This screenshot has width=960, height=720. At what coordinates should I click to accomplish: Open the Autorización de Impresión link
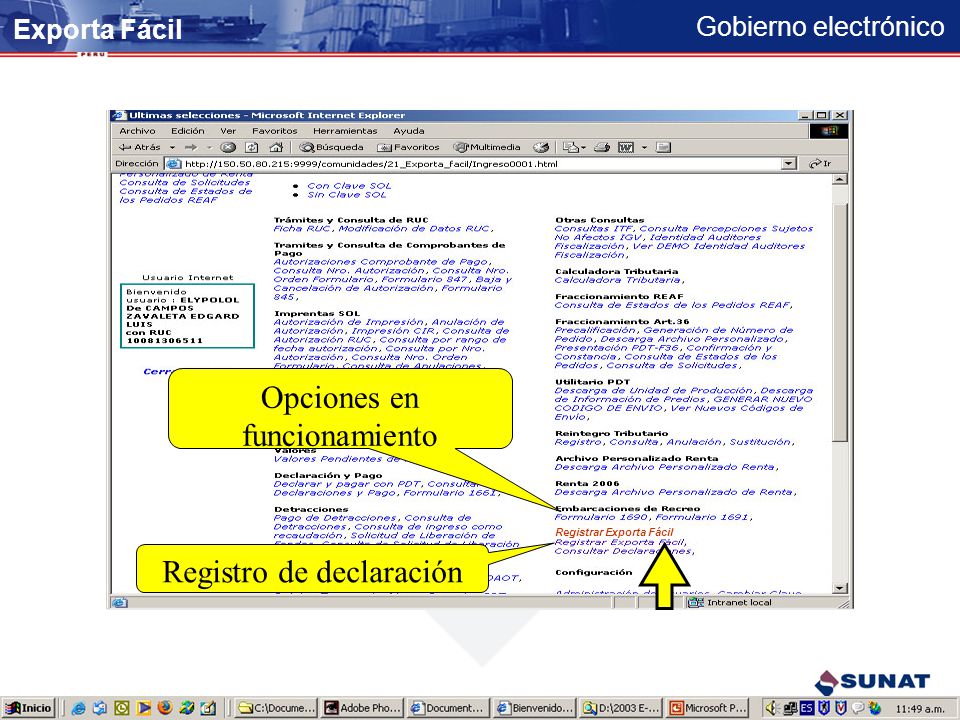(348, 322)
